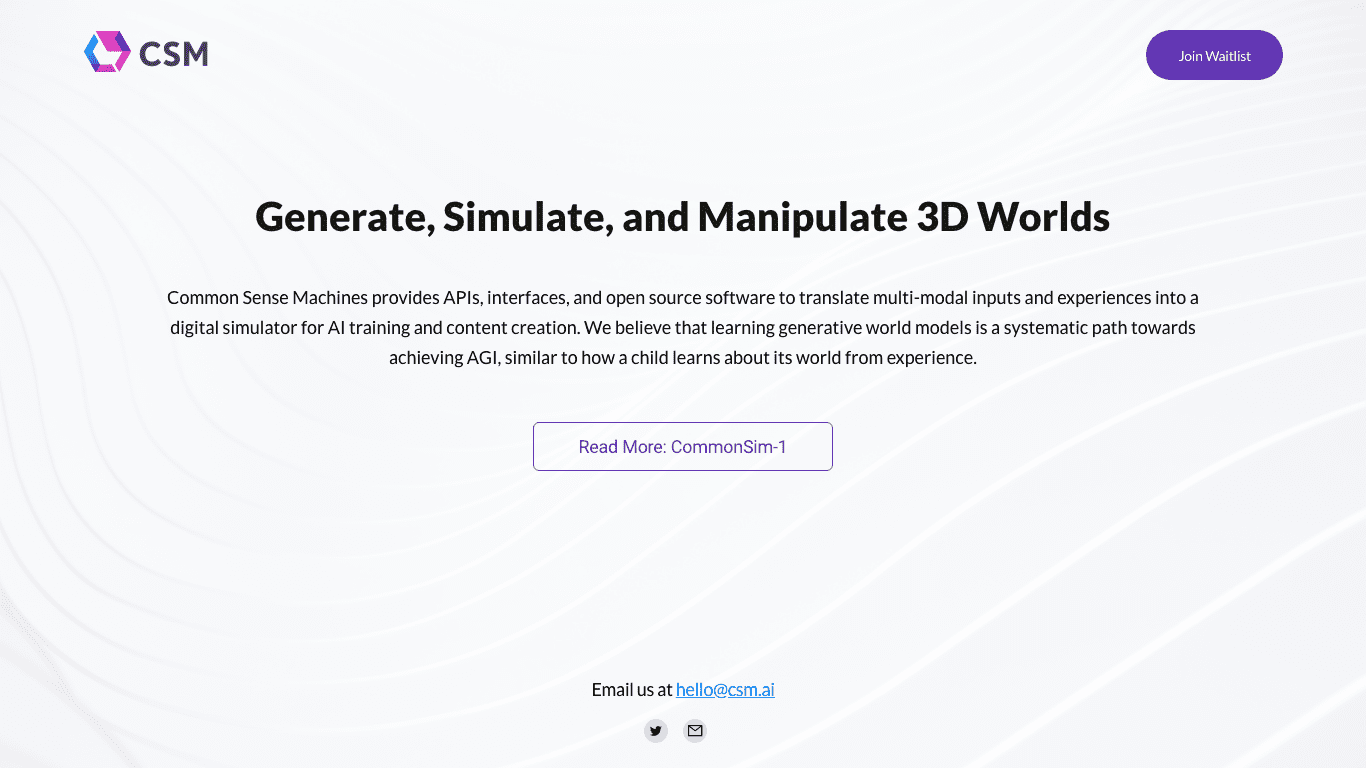Click the hello@csm.ai email link
1366x768 pixels.
(725, 690)
